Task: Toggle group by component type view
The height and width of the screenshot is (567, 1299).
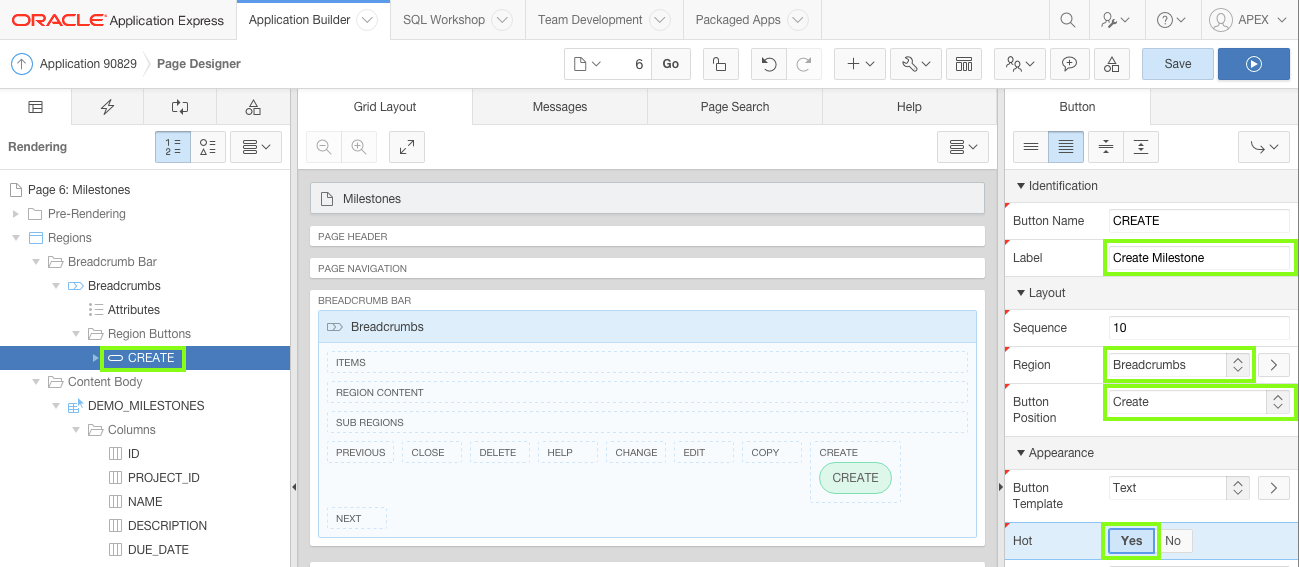Action: [x=208, y=147]
